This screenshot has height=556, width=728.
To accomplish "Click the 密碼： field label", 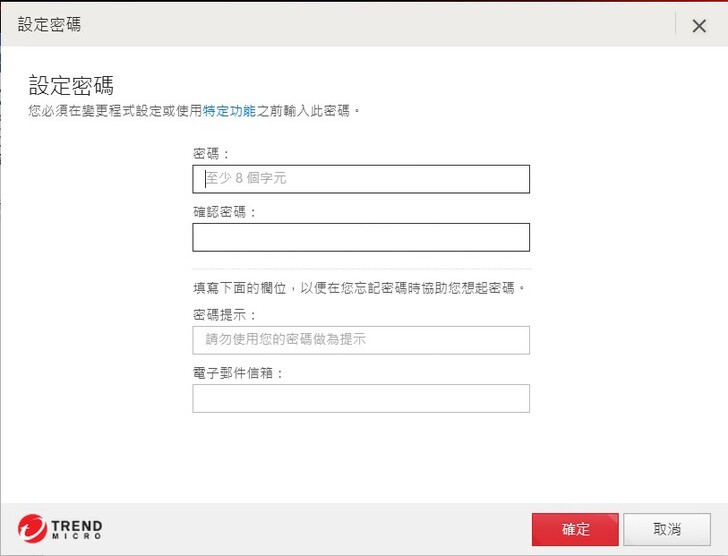I will coord(211,153).
